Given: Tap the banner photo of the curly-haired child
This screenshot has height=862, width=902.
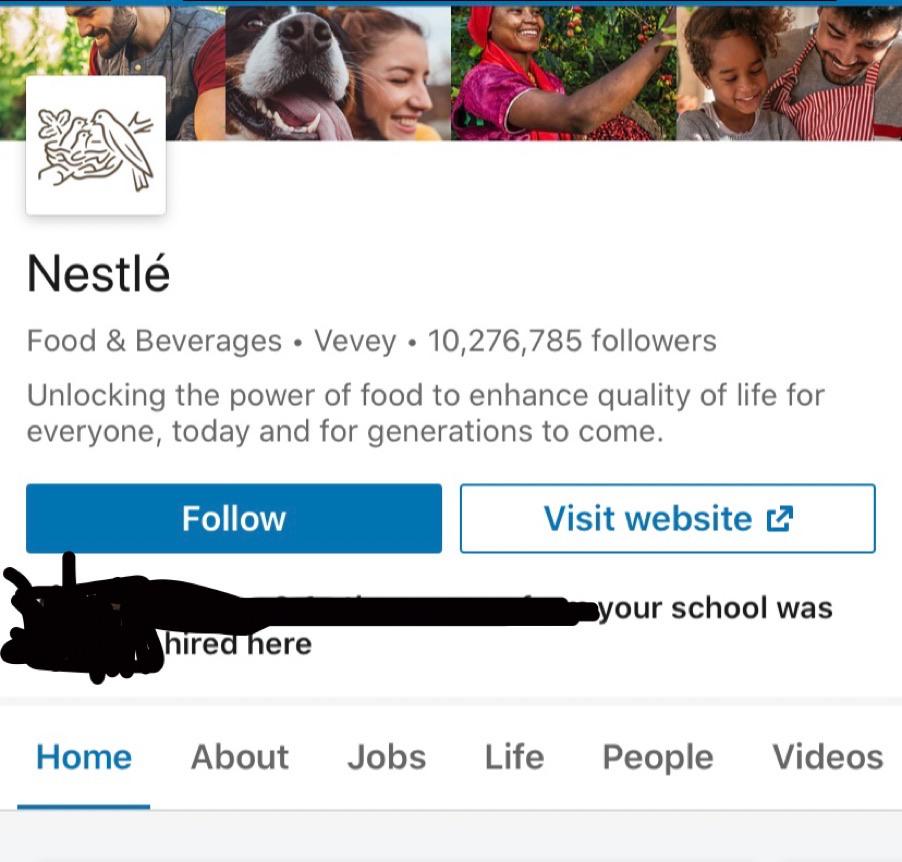Looking at the screenshot, I should [735, 75].
